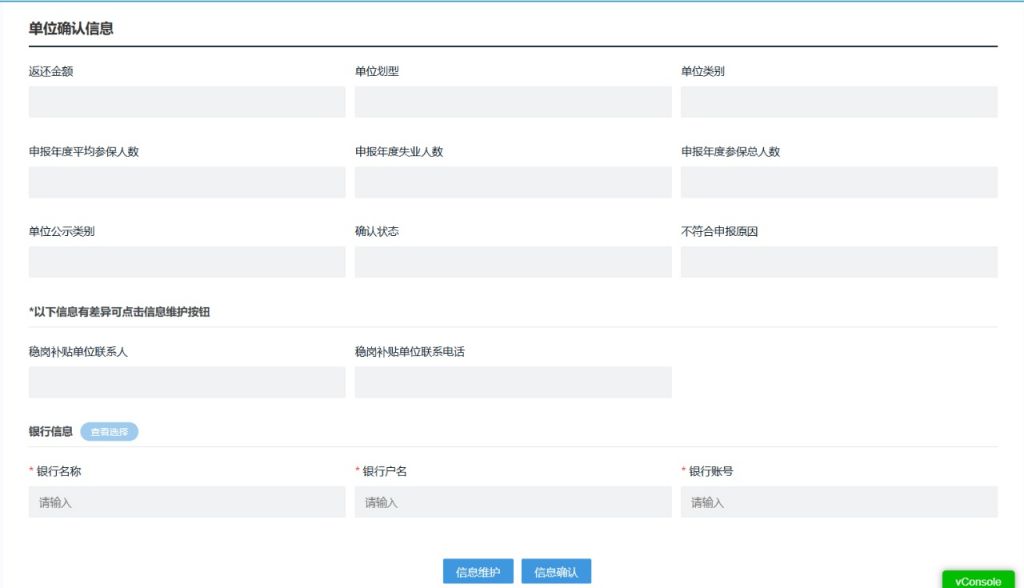1024x588 pixels.
Task: Focus the 申报年度平均参保人数 field
Action: (187, 182)
